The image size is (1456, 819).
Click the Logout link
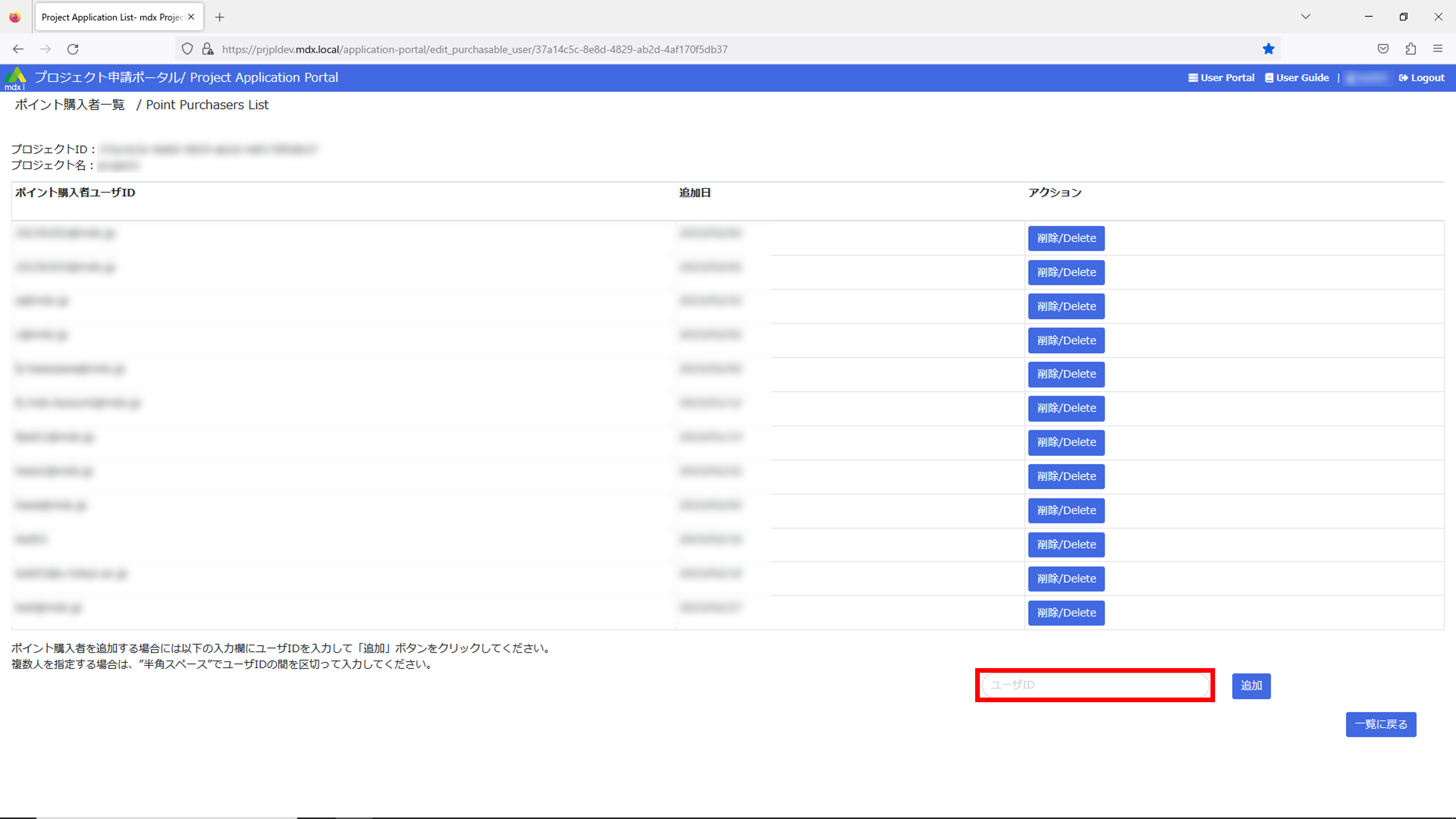[x=1422, y=78]
